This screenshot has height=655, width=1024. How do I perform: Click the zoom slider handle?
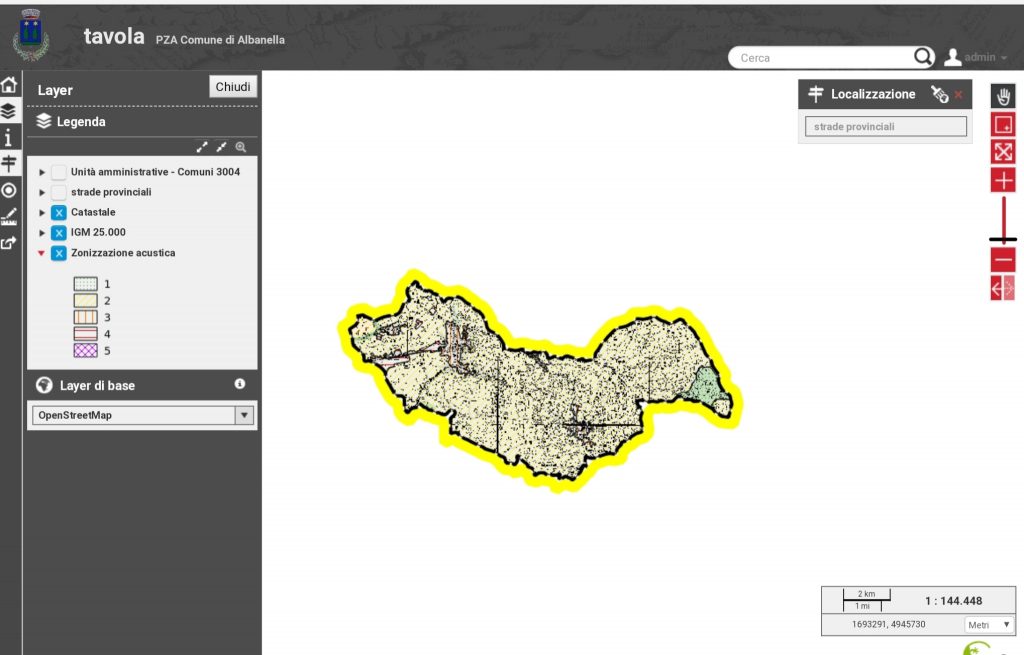(x=1003, y=240)
